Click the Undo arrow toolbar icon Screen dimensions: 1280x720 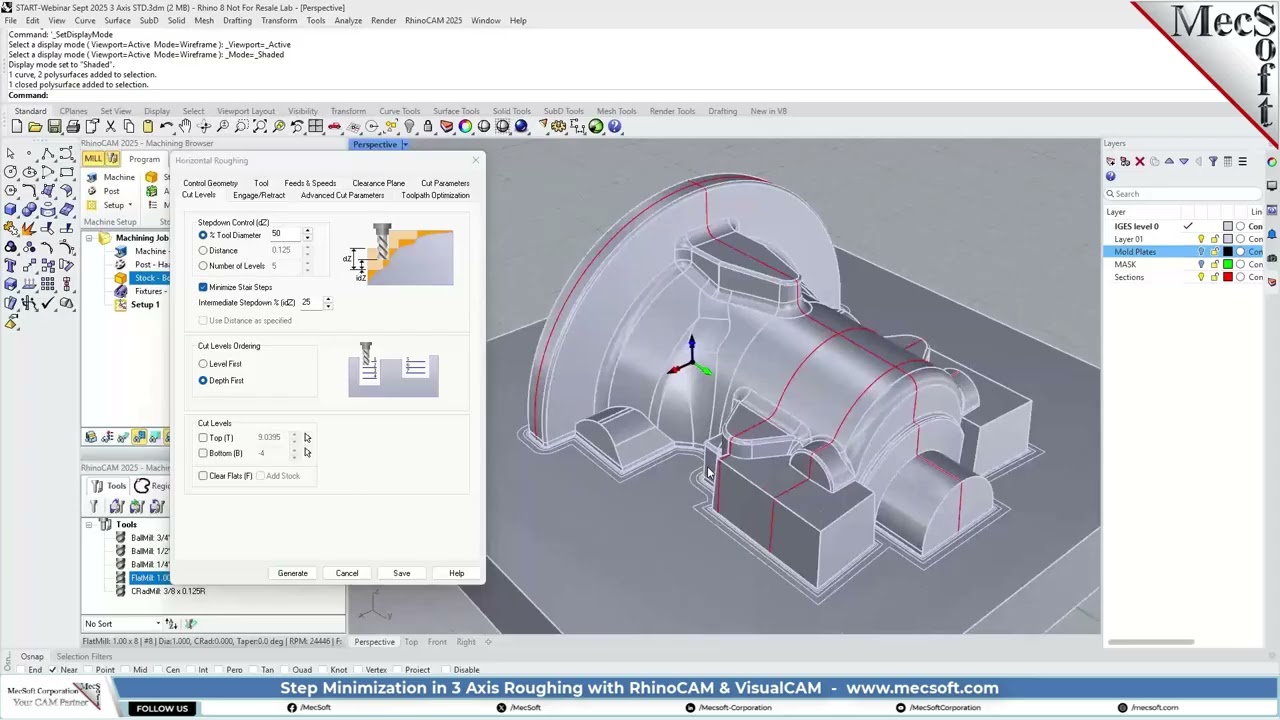point(167,127)
